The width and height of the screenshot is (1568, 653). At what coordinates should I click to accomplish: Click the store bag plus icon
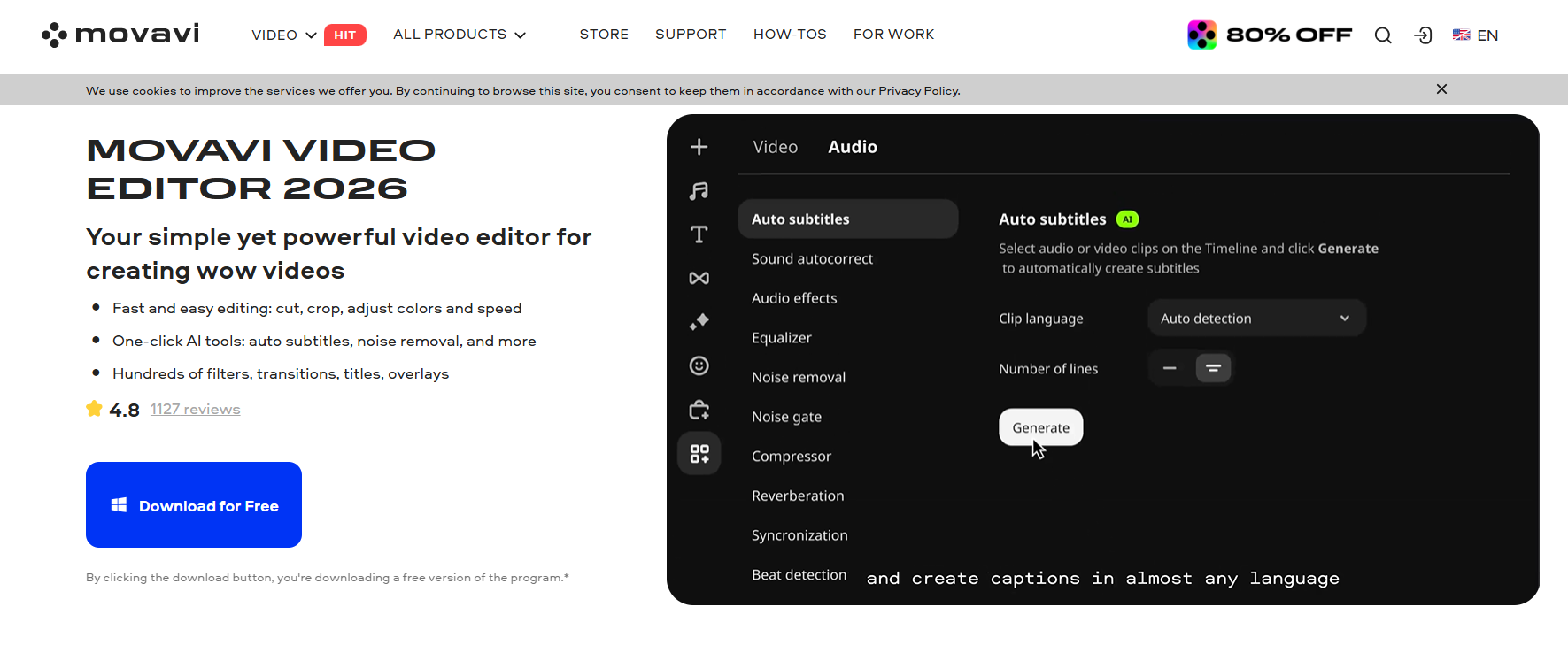(699, 410)
